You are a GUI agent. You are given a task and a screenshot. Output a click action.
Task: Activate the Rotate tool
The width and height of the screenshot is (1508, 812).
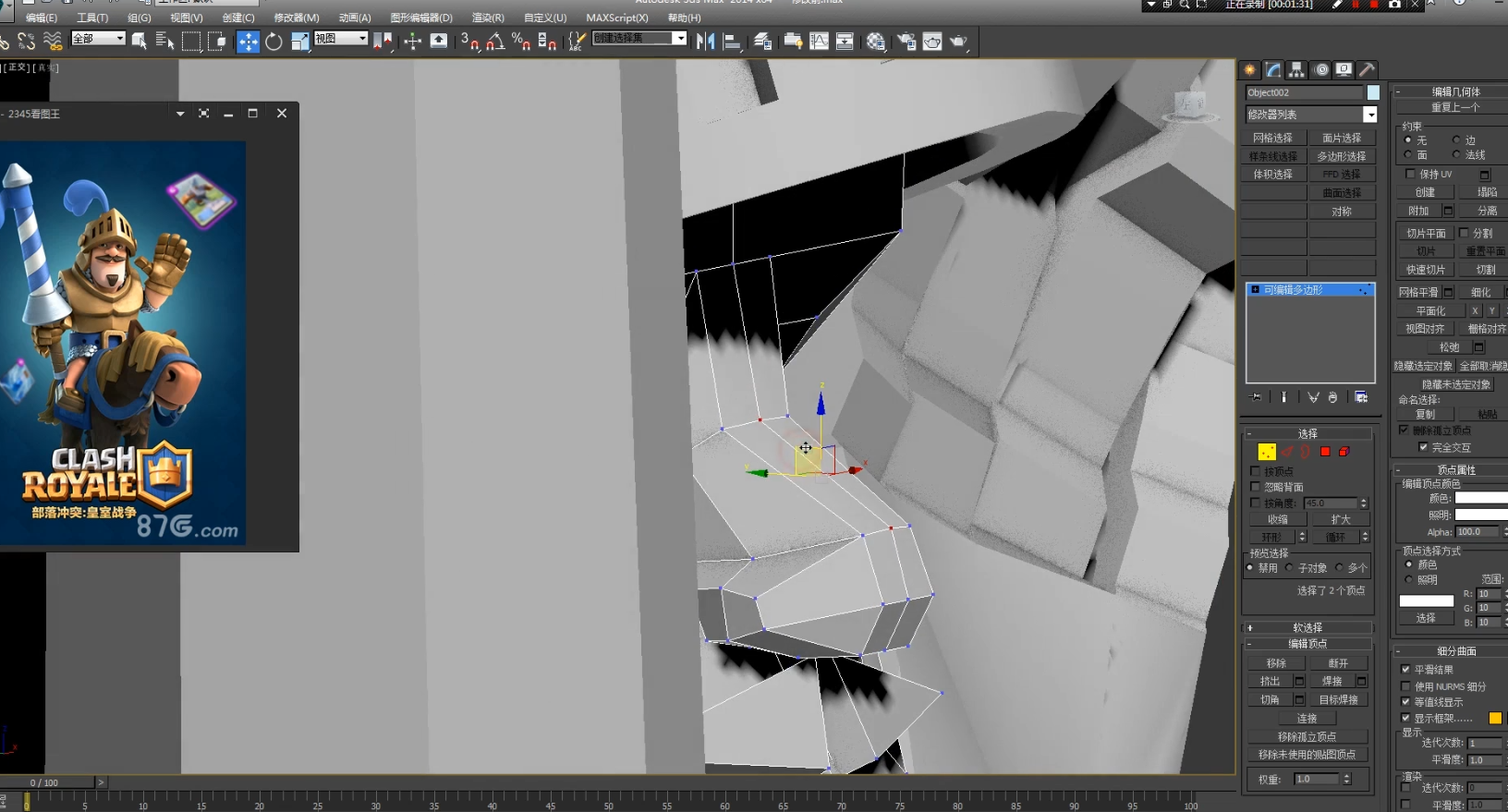[274, 42]
